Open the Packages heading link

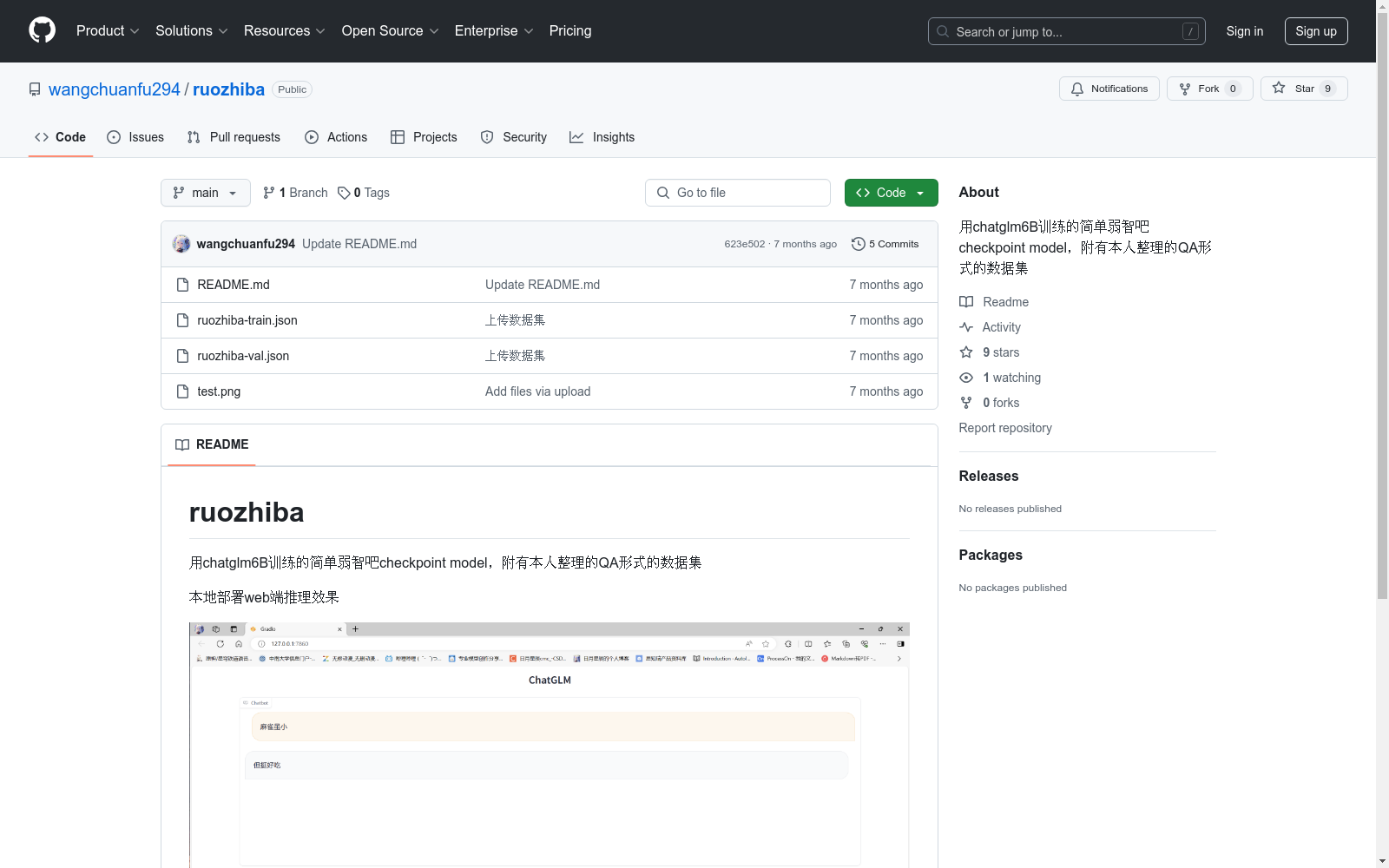click(x=991, y=555)
